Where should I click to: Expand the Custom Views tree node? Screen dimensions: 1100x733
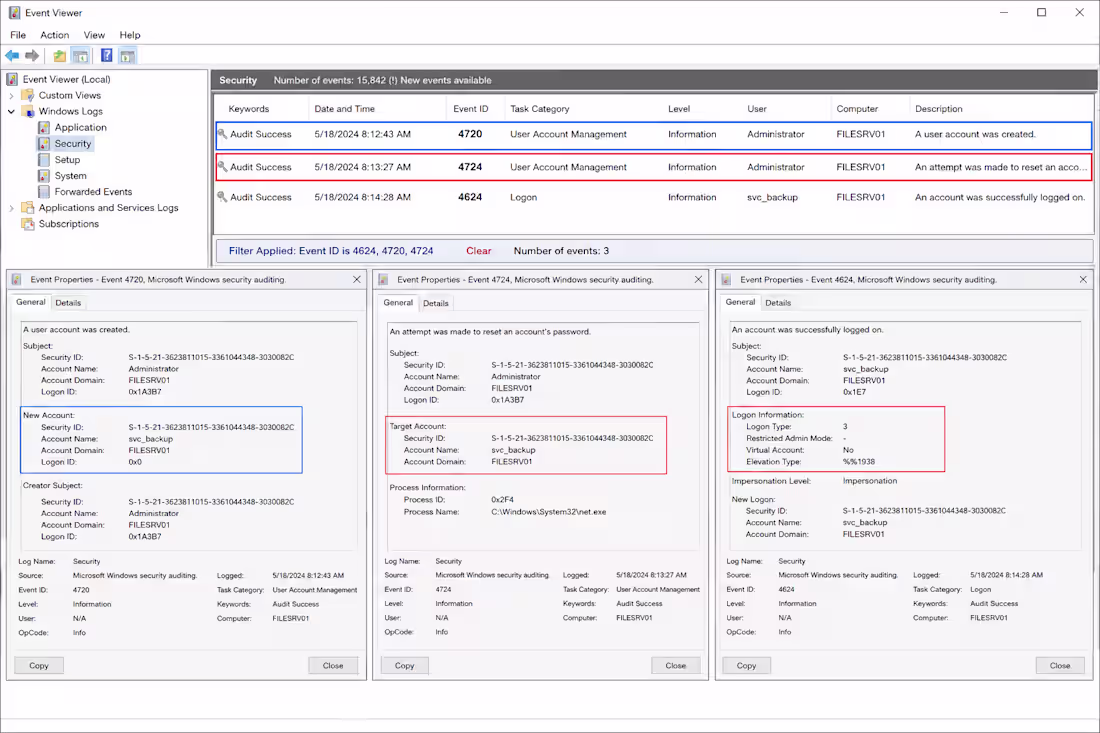(11, 95)
